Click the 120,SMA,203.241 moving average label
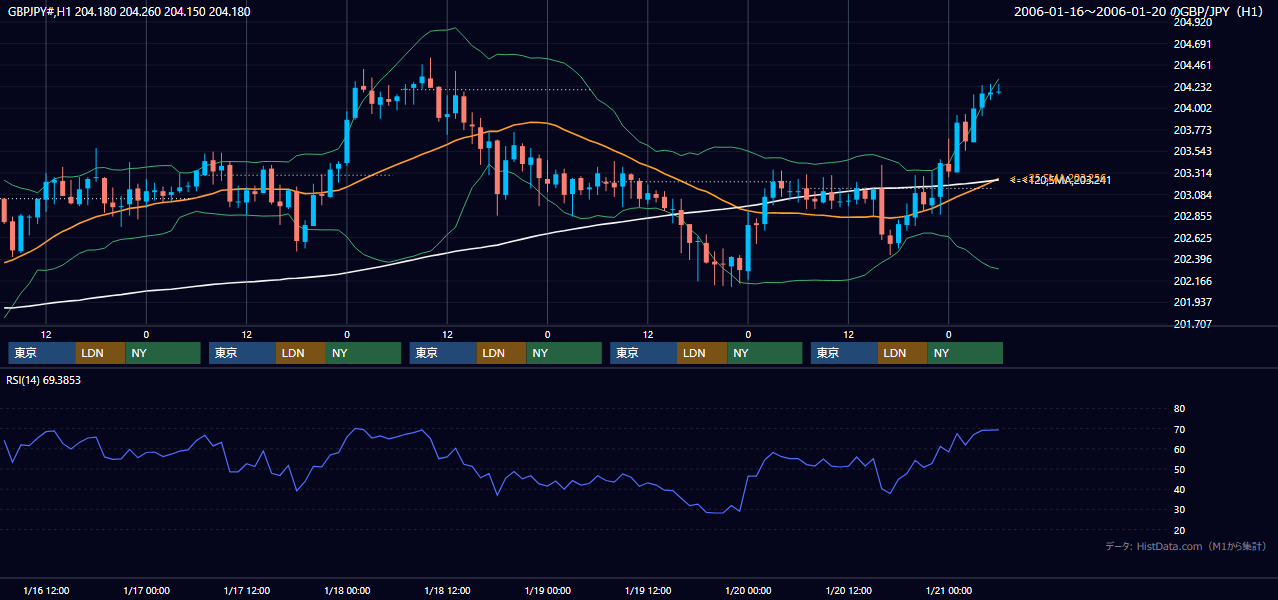The image size is (1278, 600). click(x=1068, y=181)
